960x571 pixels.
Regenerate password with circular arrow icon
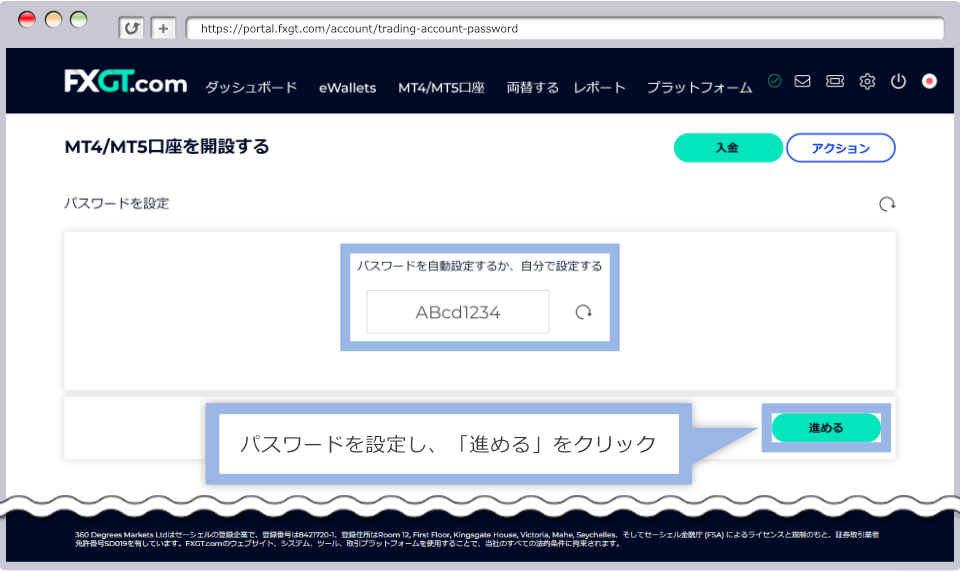coord(583,312)
